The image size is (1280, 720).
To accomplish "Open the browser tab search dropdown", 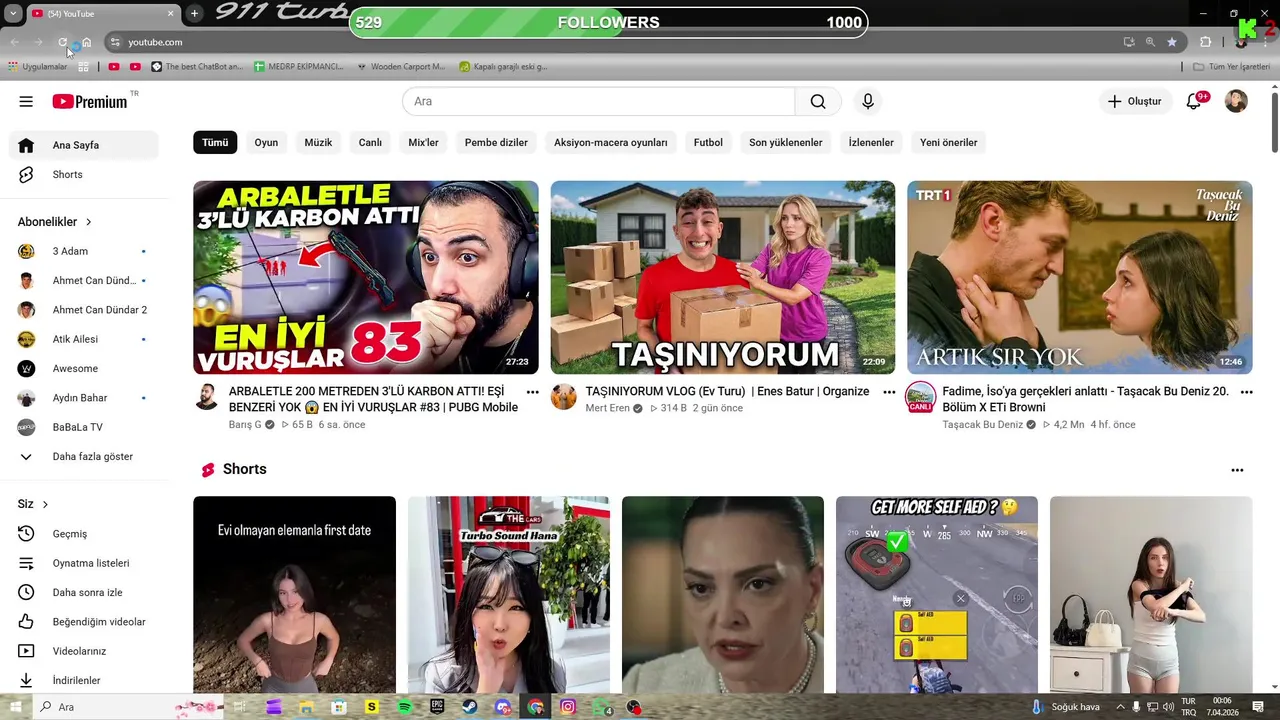I will coord(13,13).
